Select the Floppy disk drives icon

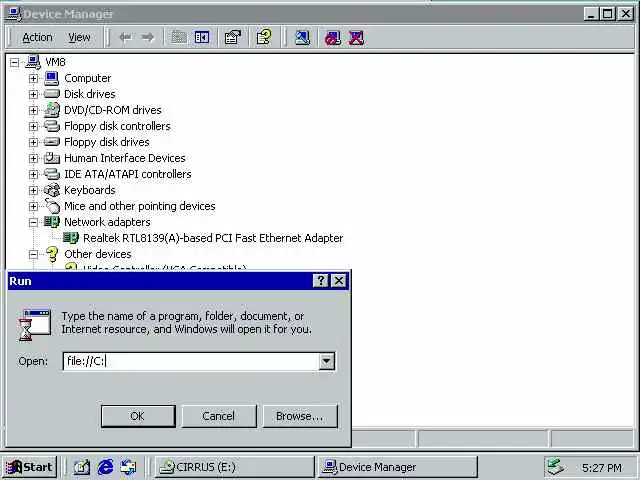click(x=52, y=142)
